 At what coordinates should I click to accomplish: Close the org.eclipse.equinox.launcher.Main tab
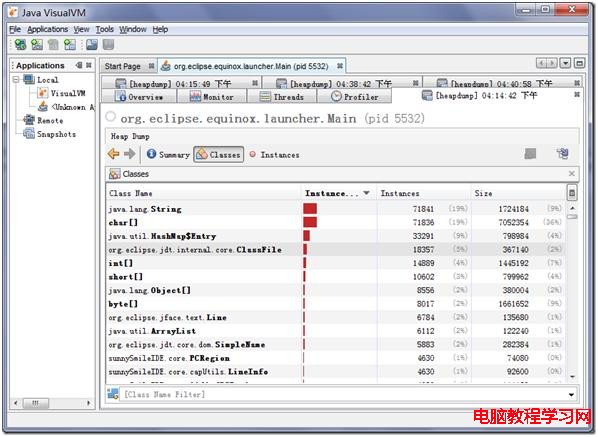(x=339, y=66)
